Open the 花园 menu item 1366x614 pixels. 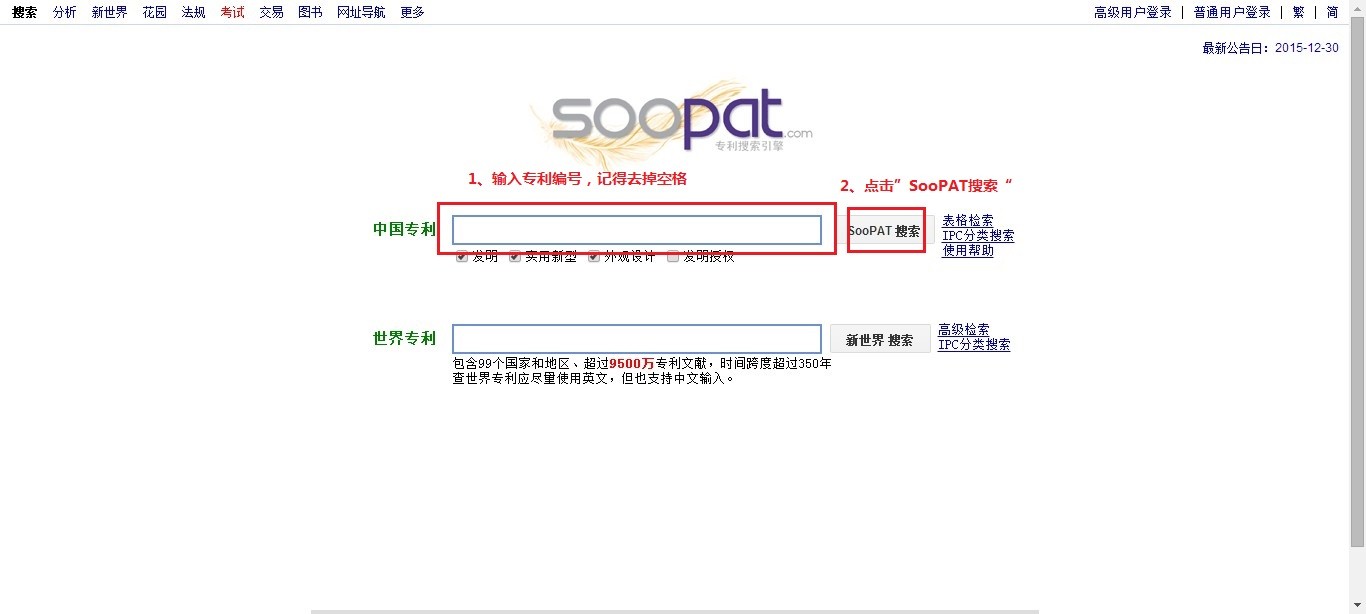(x=154, y=12)
